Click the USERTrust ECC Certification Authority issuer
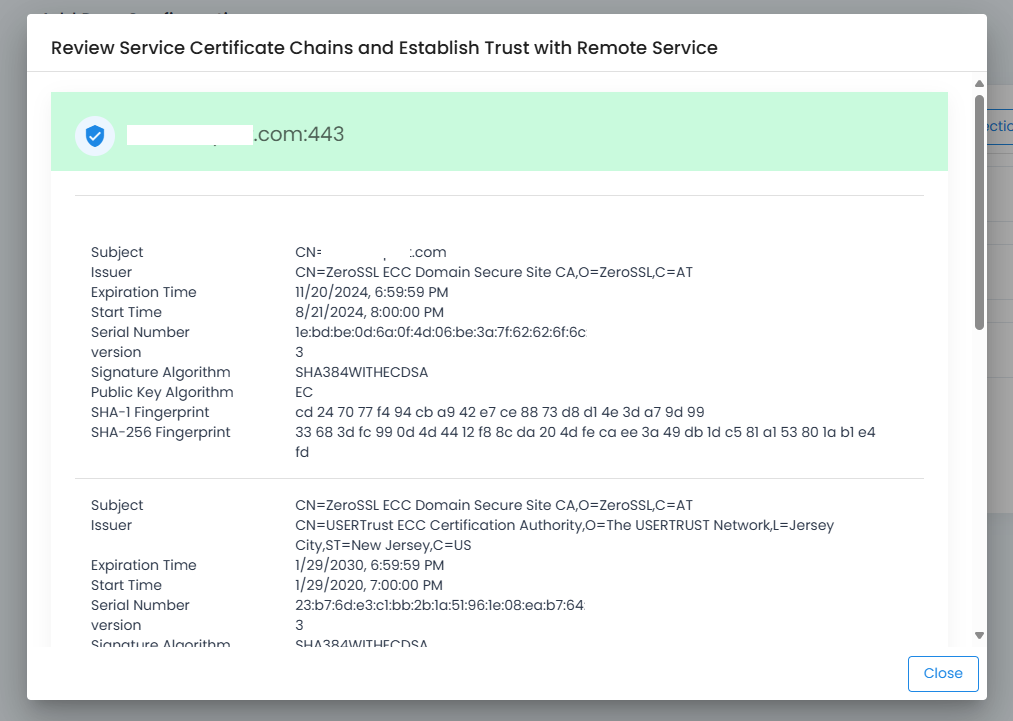The height and width of the screenshot is (721, 1013). pos(564,525)
